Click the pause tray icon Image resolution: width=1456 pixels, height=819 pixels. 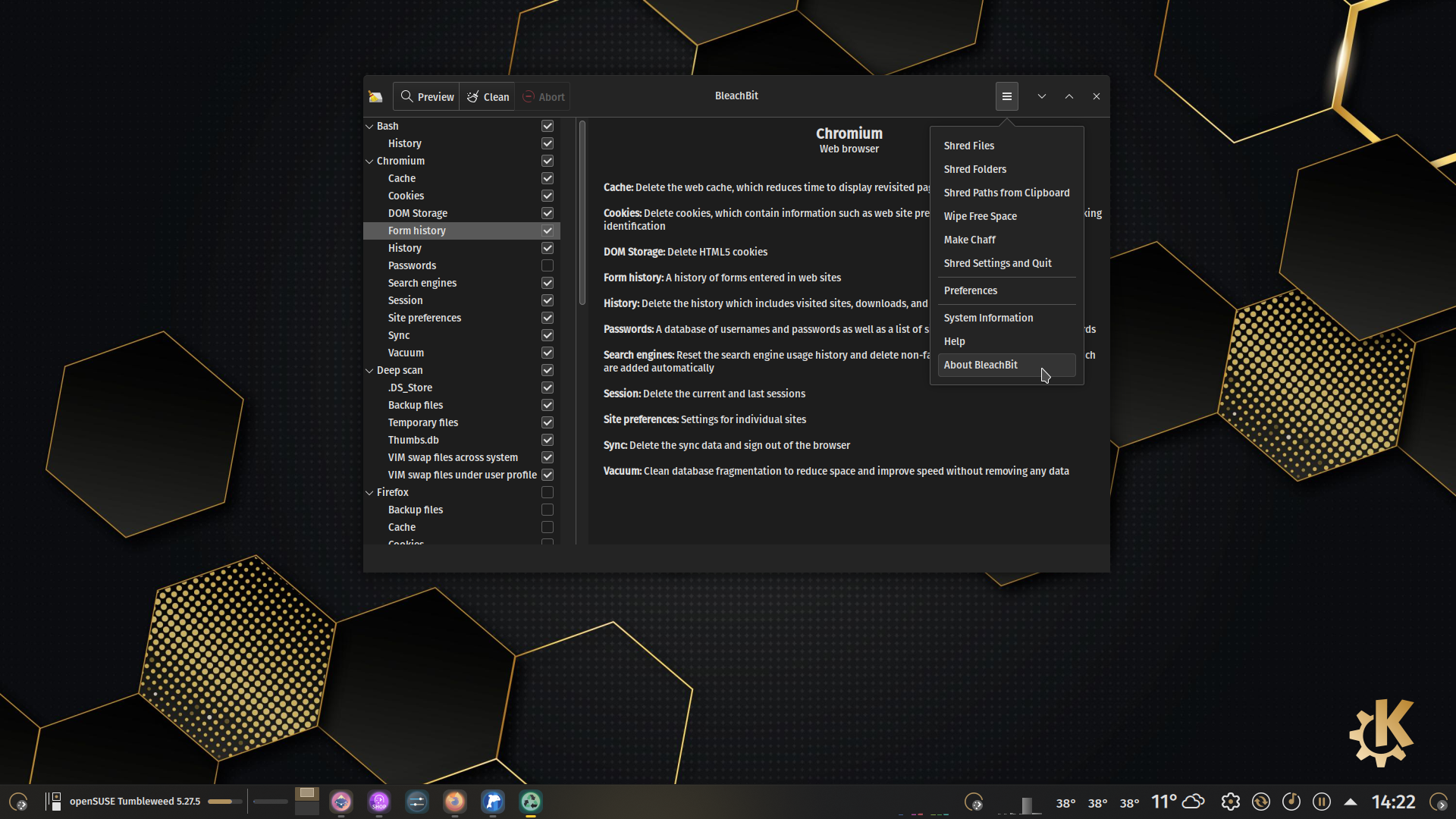1322,802
